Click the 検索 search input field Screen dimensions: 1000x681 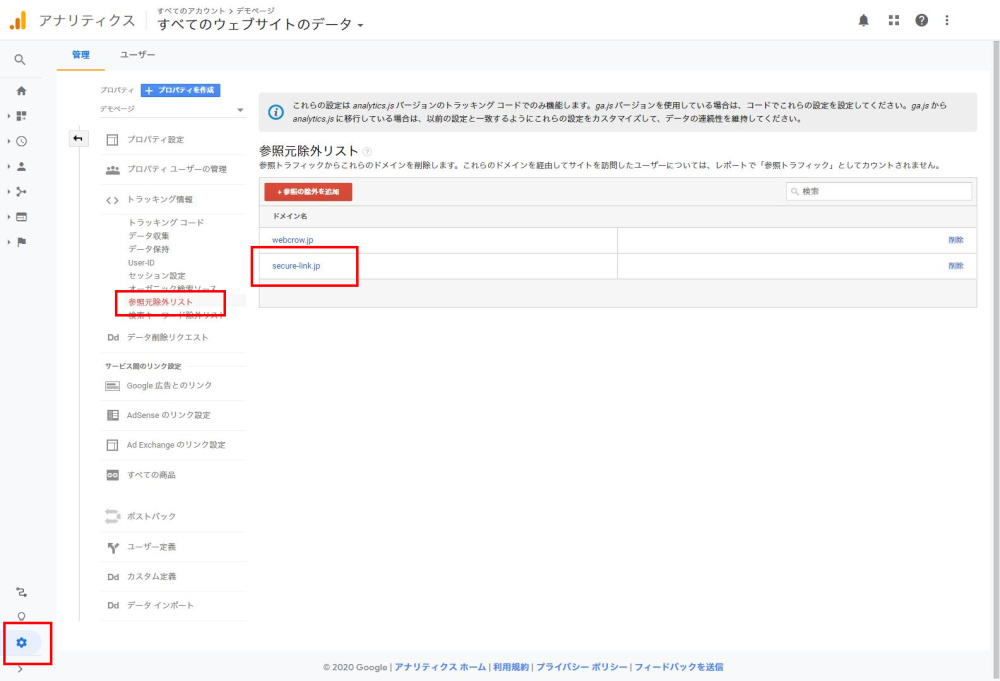[878, 191]
